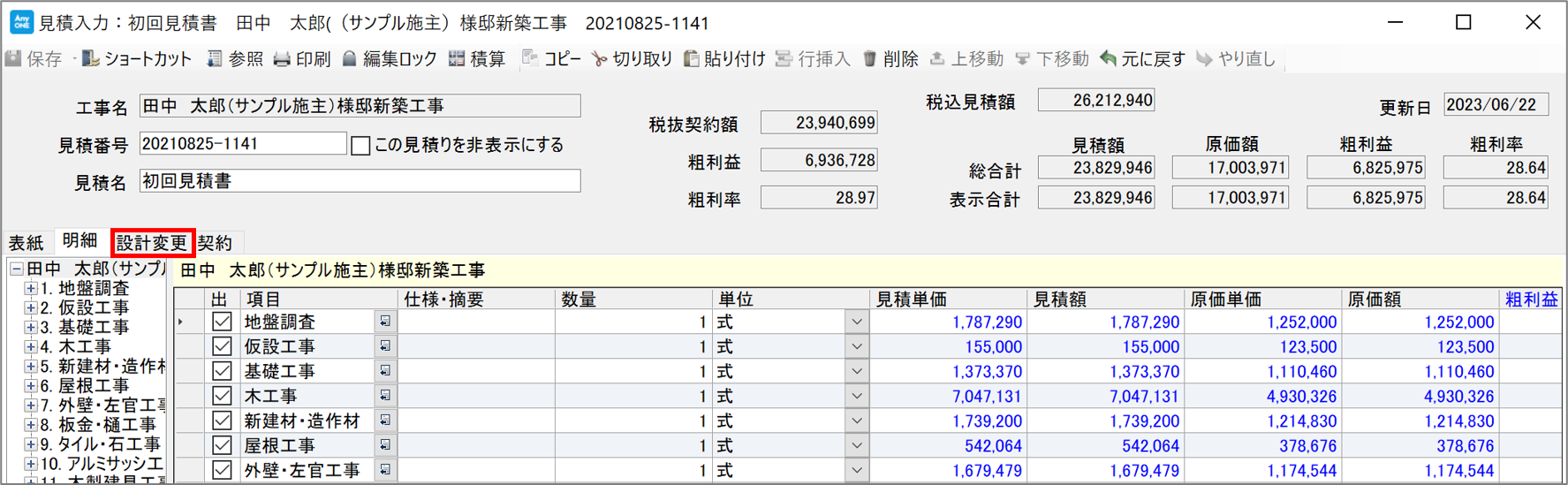Click the Delete (削除) trash icon
1568x485 pixels.
point(869,59)
